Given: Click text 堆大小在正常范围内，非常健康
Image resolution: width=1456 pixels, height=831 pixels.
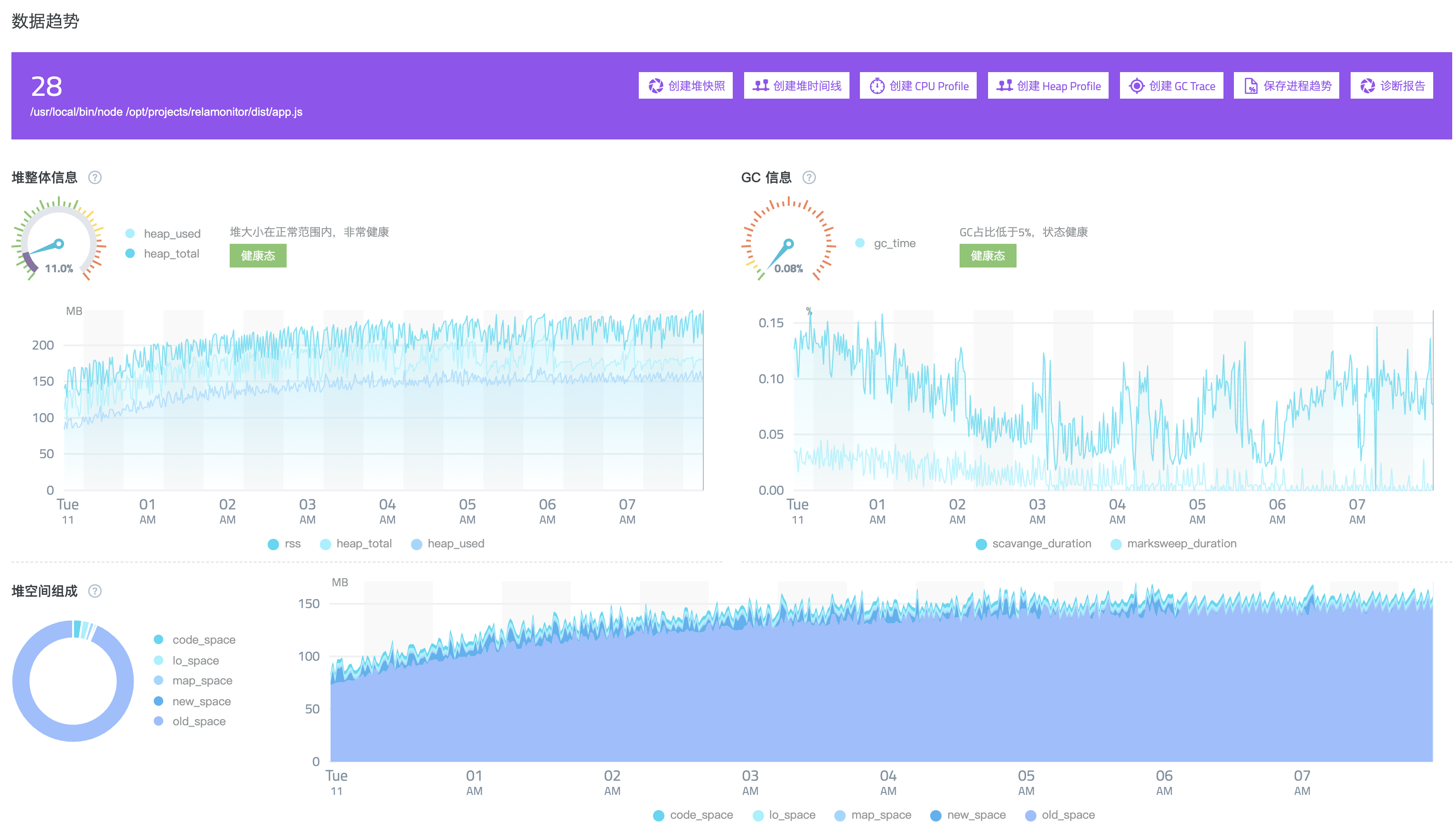Looking at the screenshot, I should tap(309, 232).
